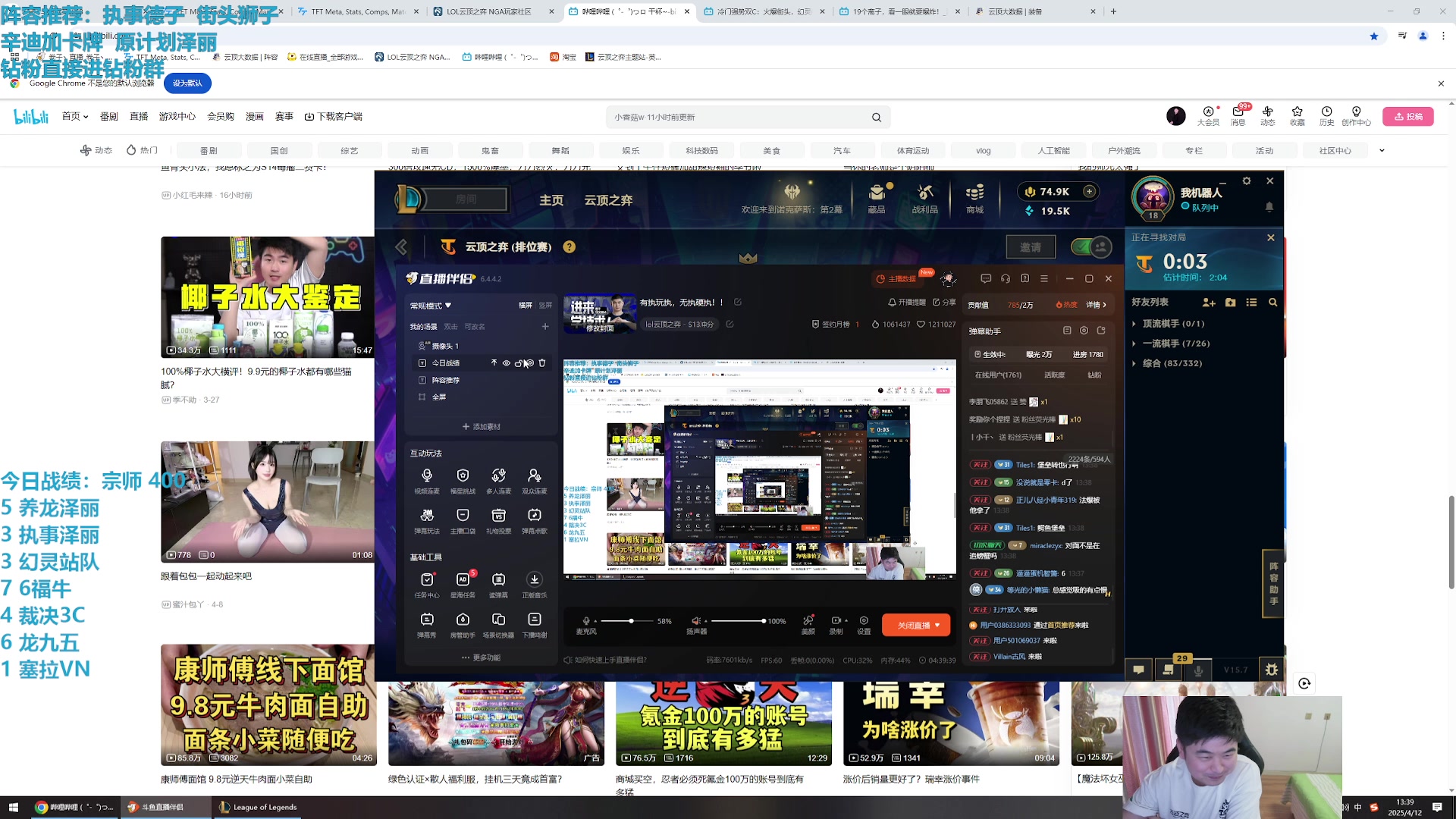Expand bilibili category bar chevron
Screen dimensions: 1456x819
click(x=1382, y=151)
